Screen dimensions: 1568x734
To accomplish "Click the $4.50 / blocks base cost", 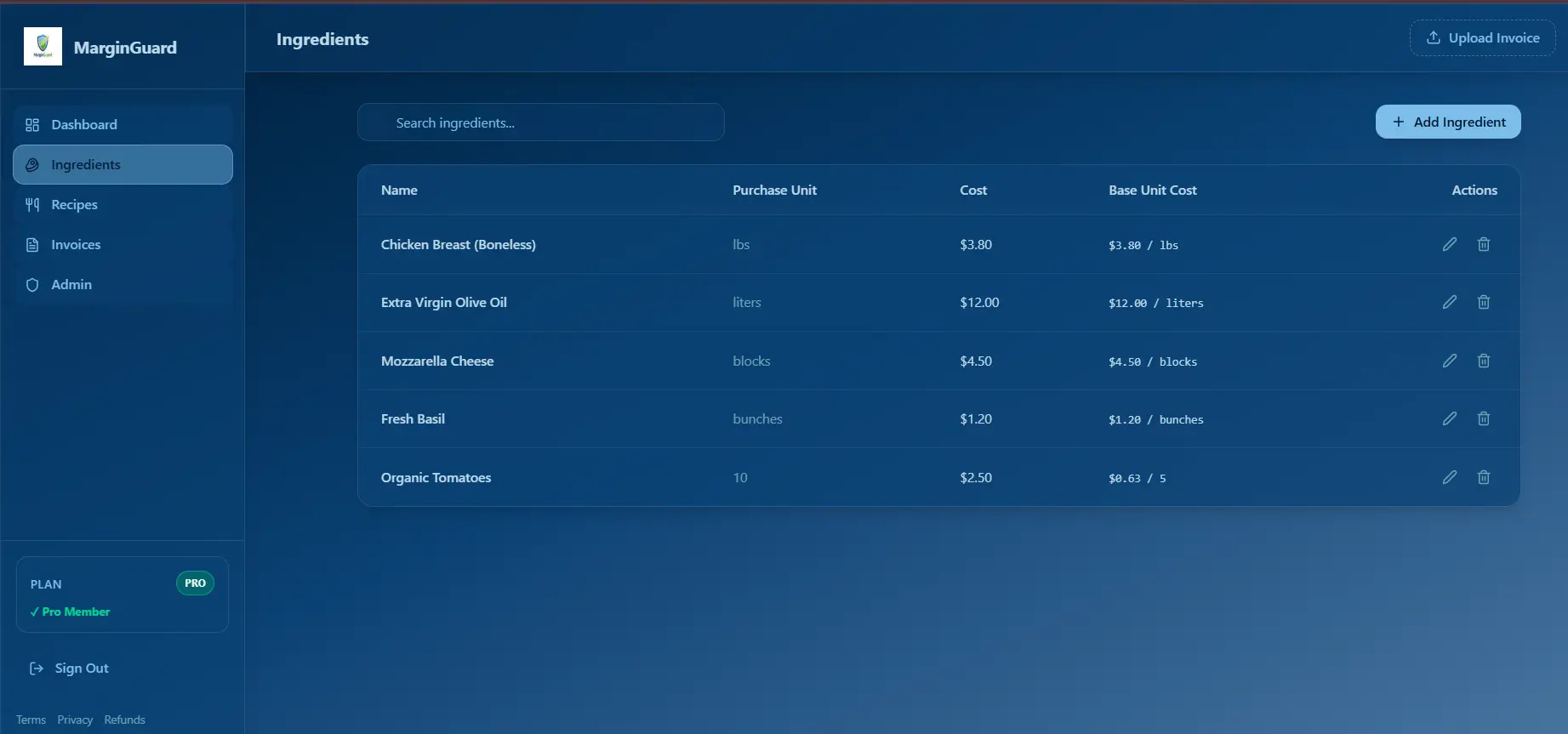I will coord(1153,361).
